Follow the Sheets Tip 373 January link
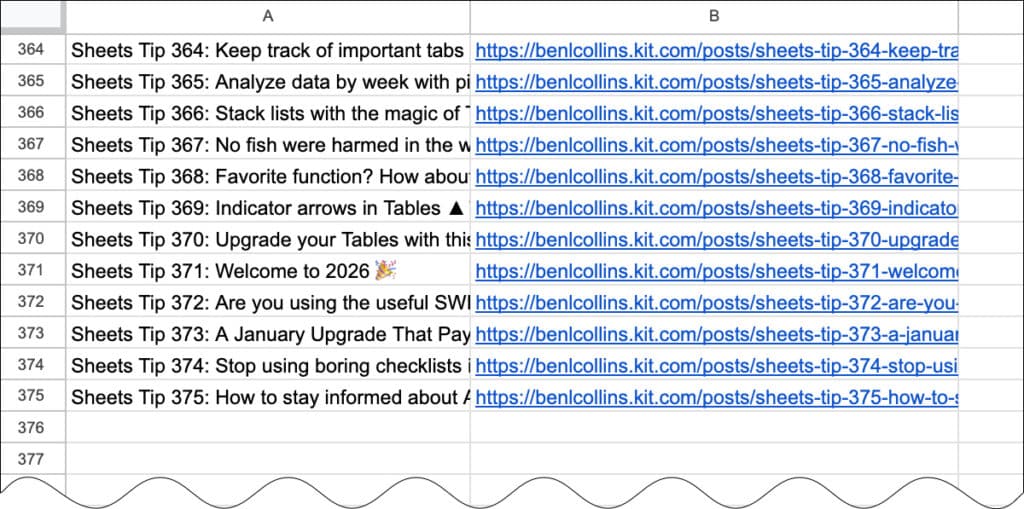This screenshot has width=1024, height=509. pos(715,334)
